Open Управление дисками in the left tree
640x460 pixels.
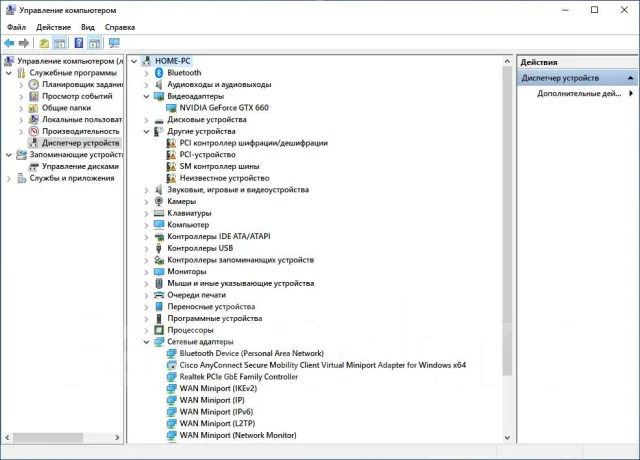click(80, 167)
